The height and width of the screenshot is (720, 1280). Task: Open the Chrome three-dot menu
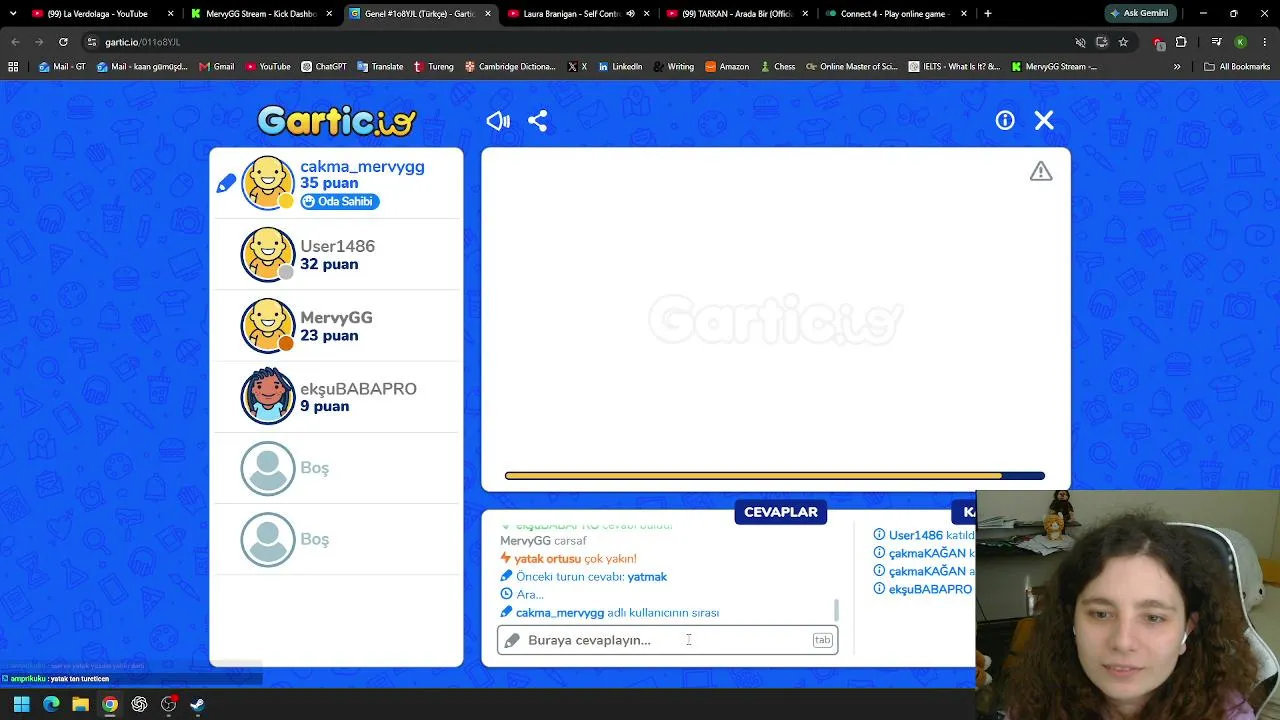point(1264,42)
